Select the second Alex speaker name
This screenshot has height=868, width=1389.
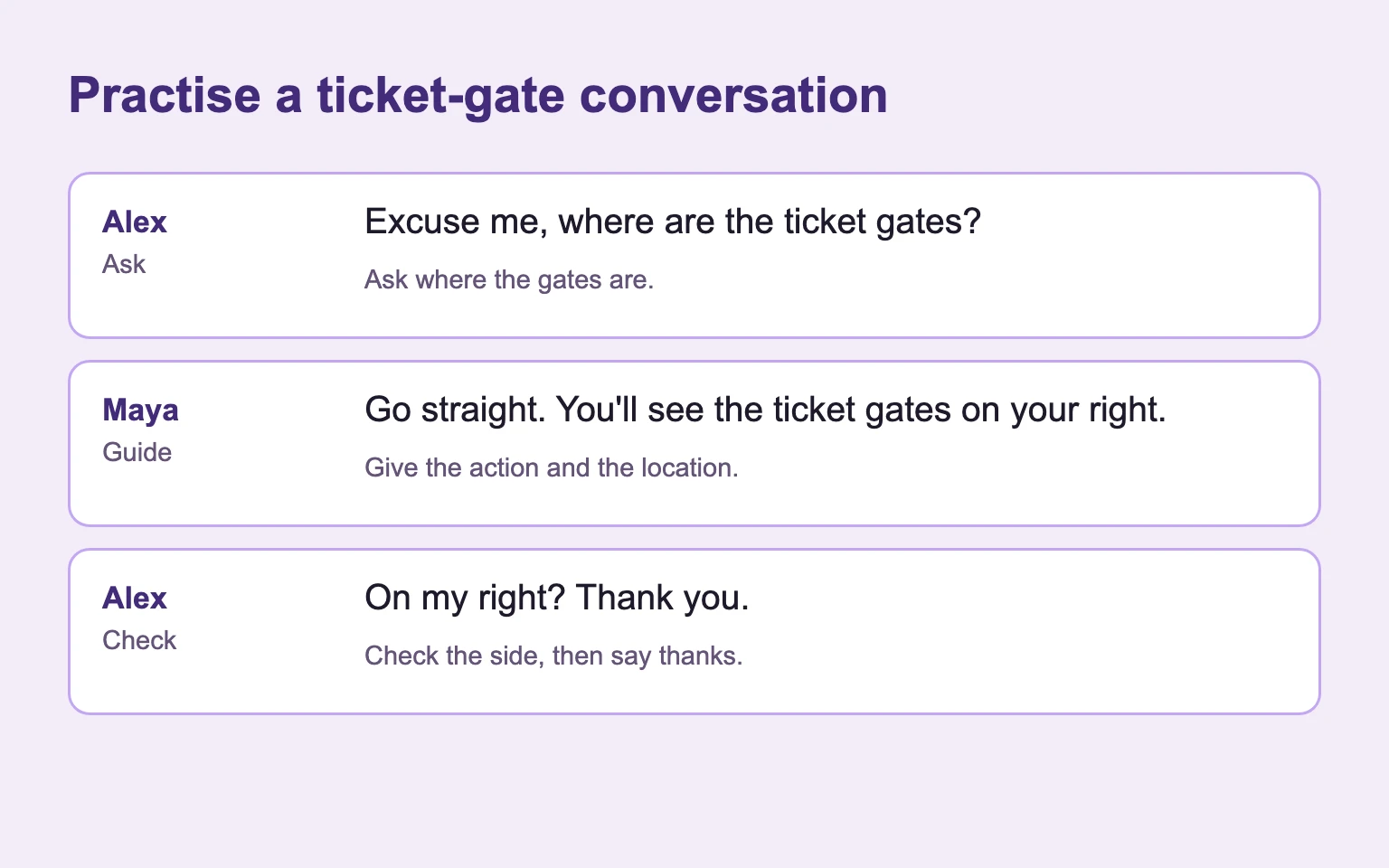pos(135,599)
